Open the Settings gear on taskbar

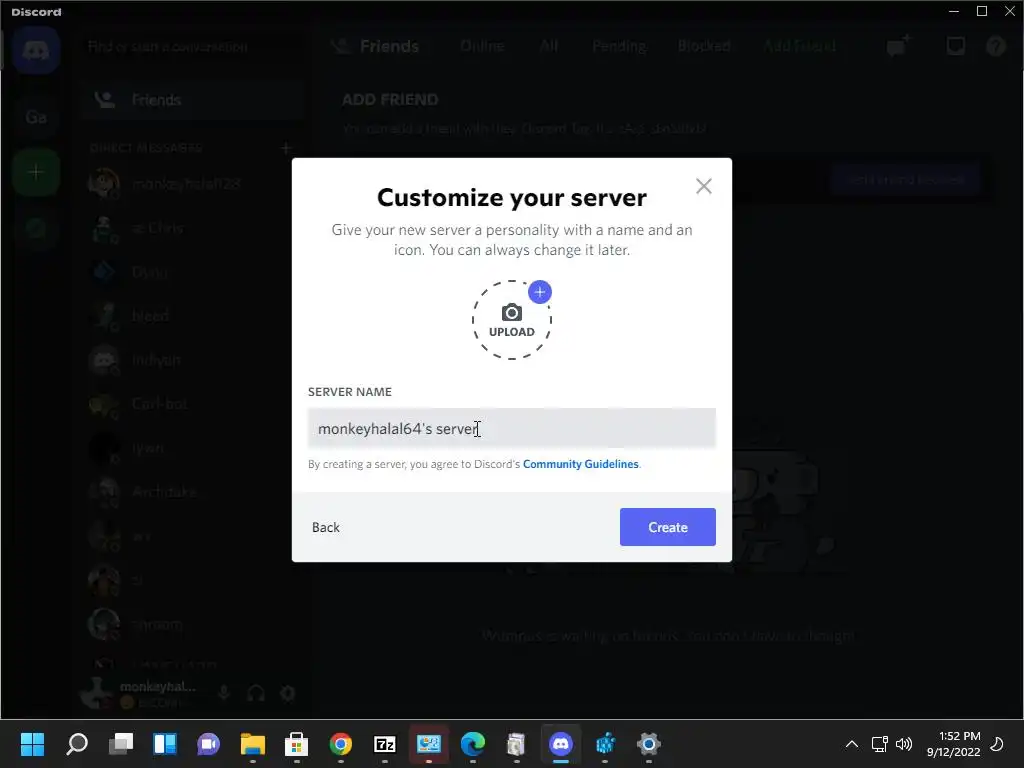(x=648, y=744)
